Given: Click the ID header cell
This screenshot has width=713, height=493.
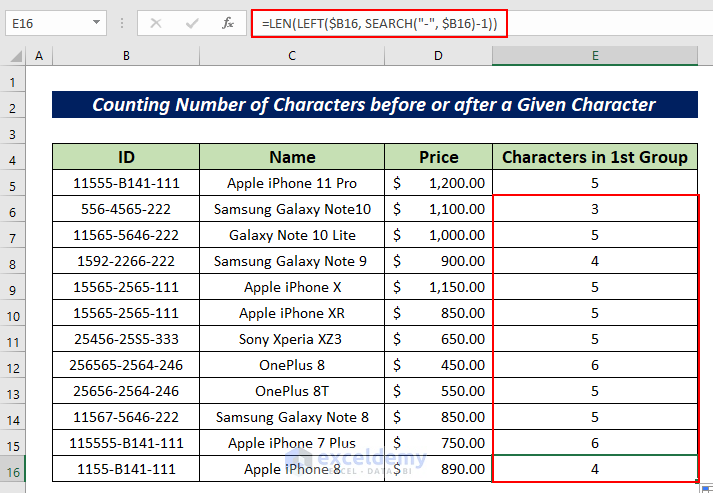Looking at the screenshot, I should (x=126, y=157).
